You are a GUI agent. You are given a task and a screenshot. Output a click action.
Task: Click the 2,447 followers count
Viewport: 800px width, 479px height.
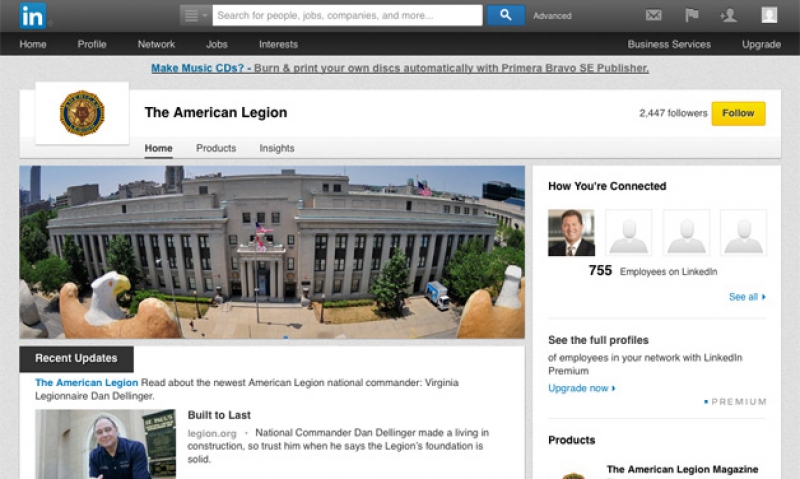pos(673,113)
